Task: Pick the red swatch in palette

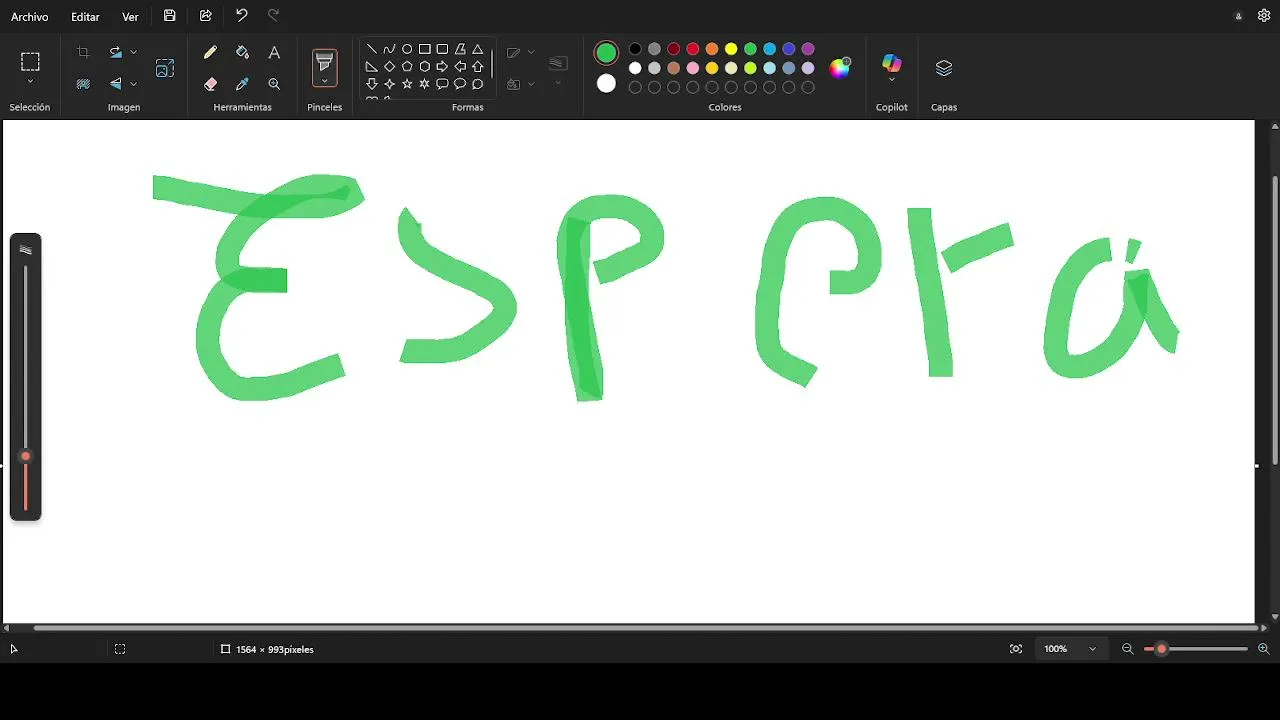Action: pos(693,49)
